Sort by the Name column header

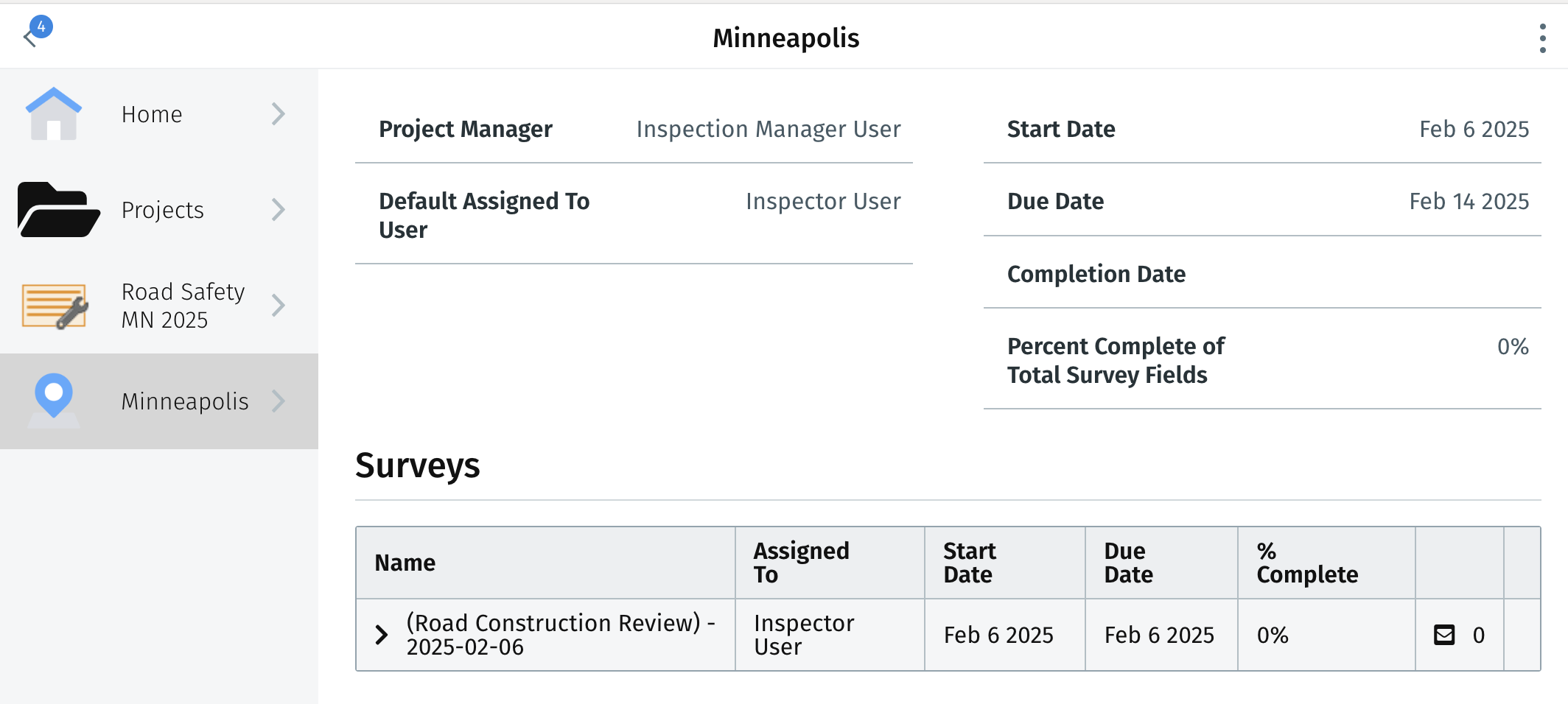pos(405,563)
